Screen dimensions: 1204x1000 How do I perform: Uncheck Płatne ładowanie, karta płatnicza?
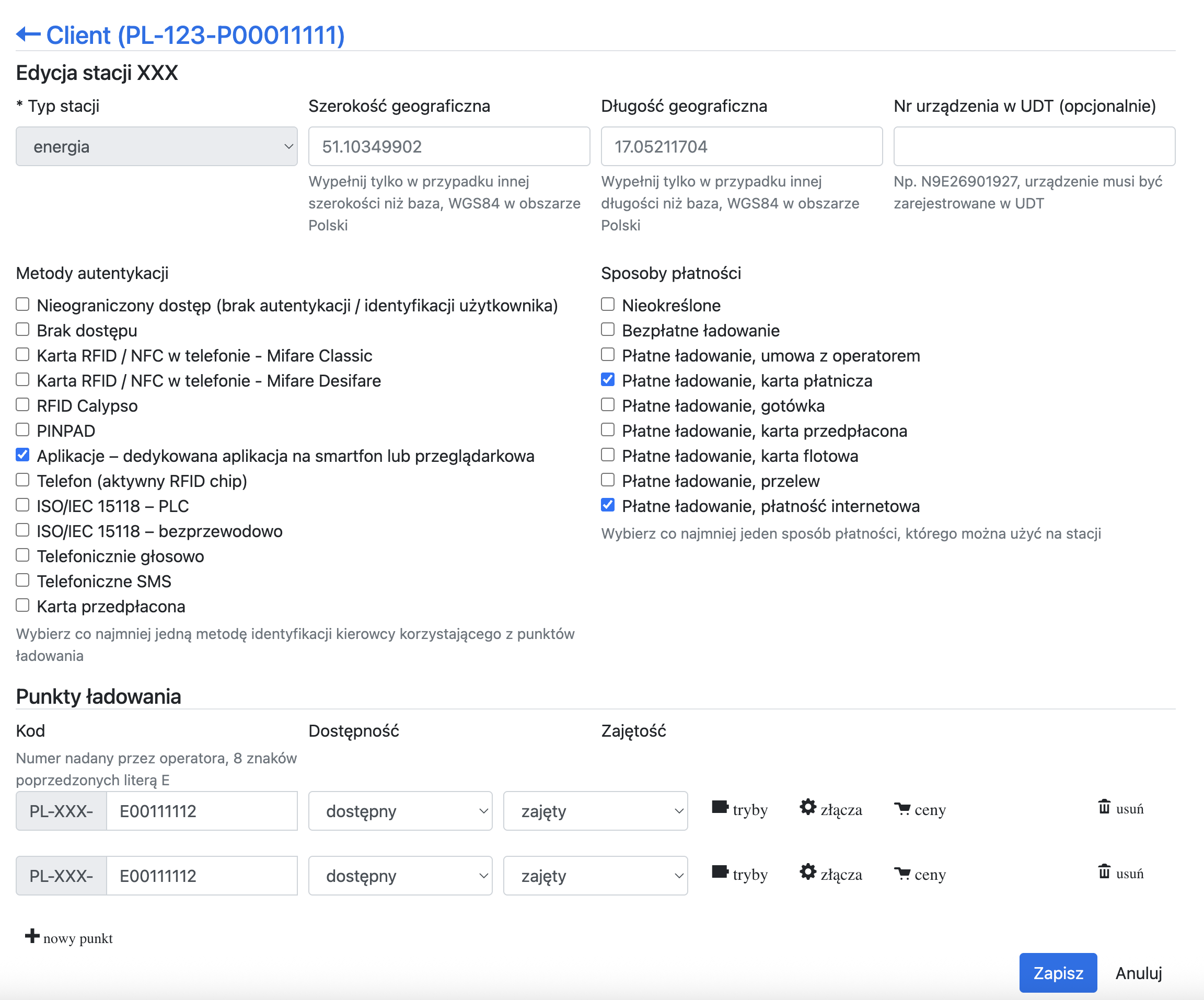pos(608,380)
